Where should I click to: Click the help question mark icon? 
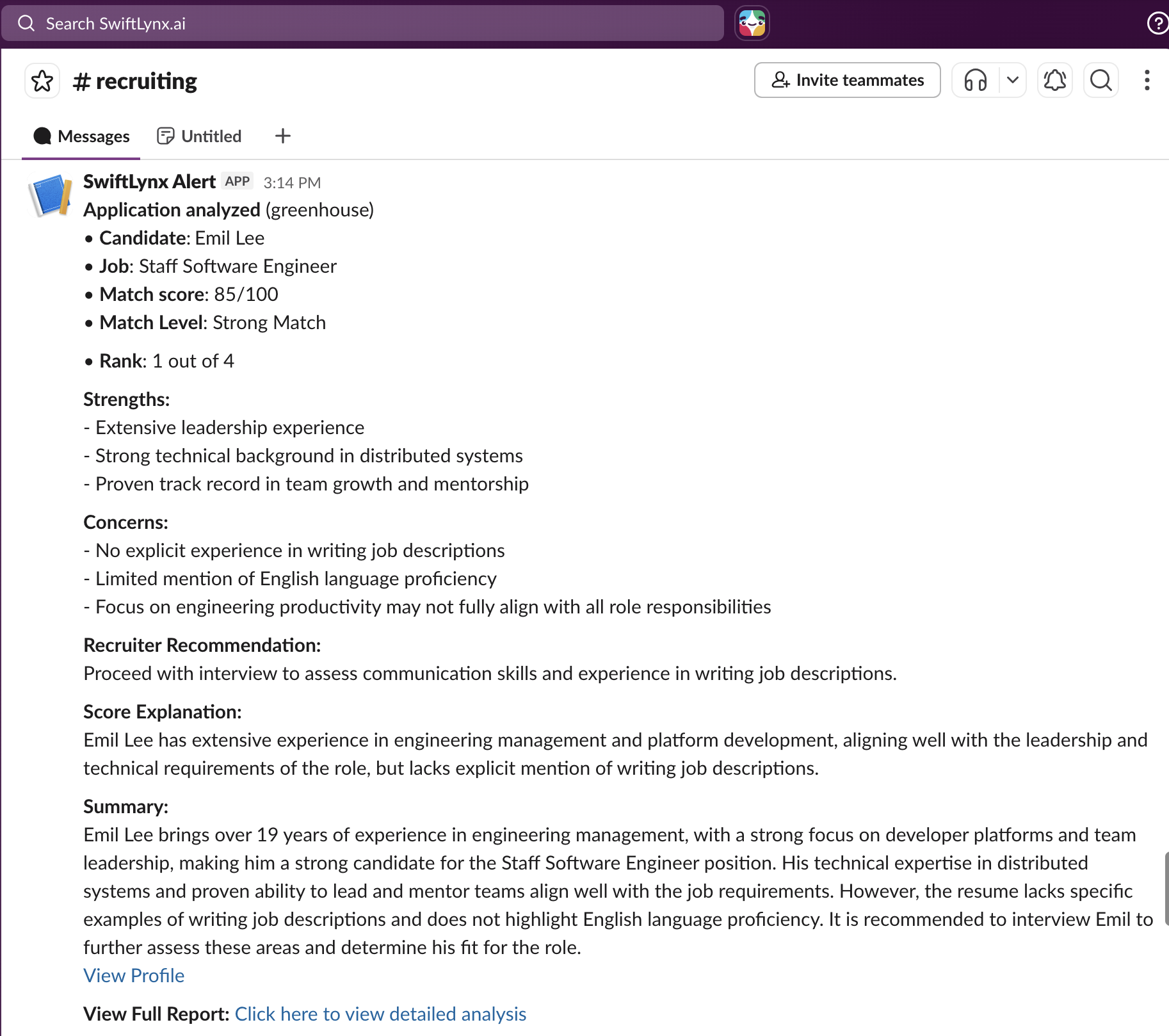(x=1157, y=24)
